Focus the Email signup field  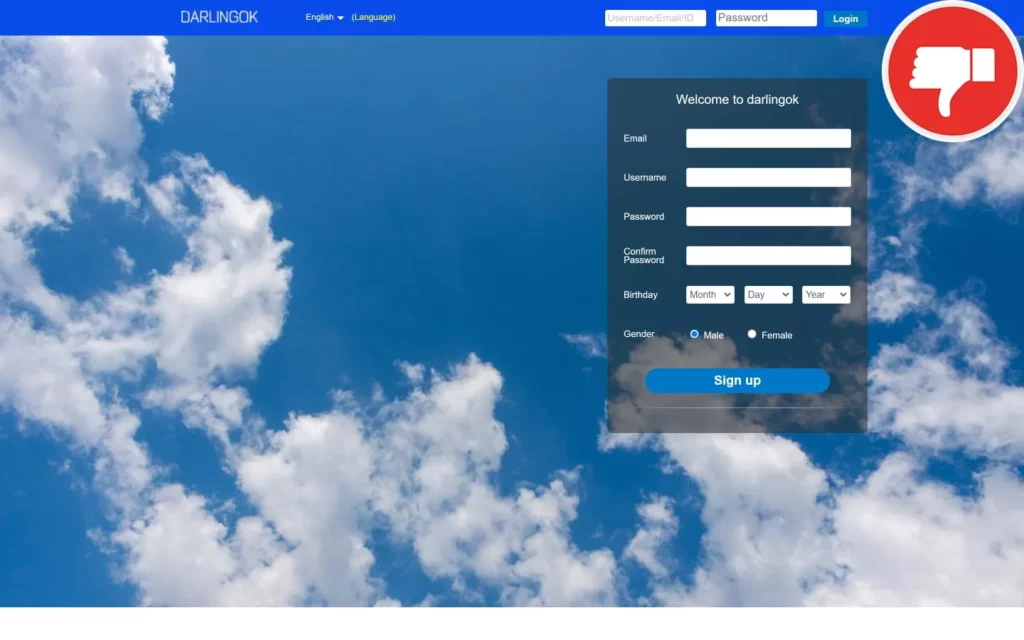click(x=768, y=138)
